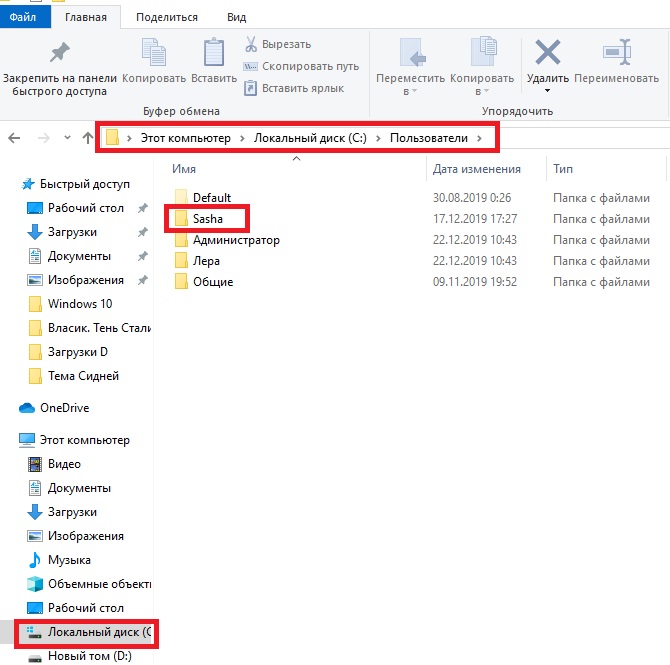Image resolution: width=670 pixels, height=665 pixels.
Task: Switch to the Вид ribbon tab
Action: click(x=236, y=17)
